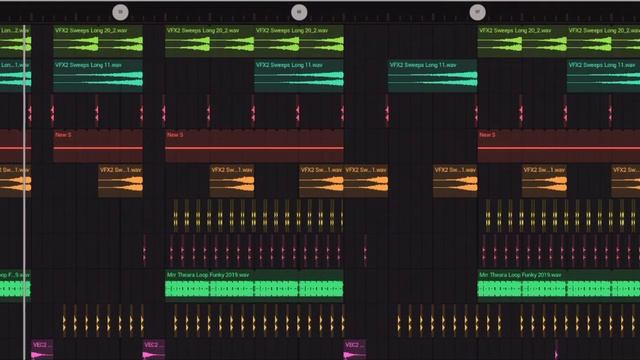
Task: Select the second full orange 'VFX2 Sw...1.wav' clip
Action: point(232,181)
